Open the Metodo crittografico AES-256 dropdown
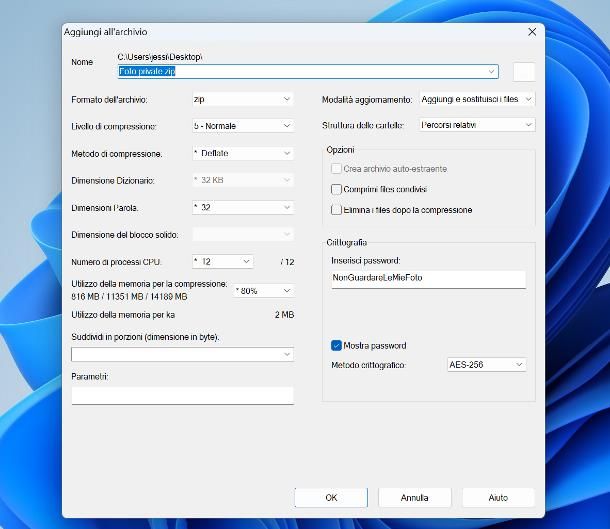Screen dimensions: 610x529 click(x=486, y=364)
